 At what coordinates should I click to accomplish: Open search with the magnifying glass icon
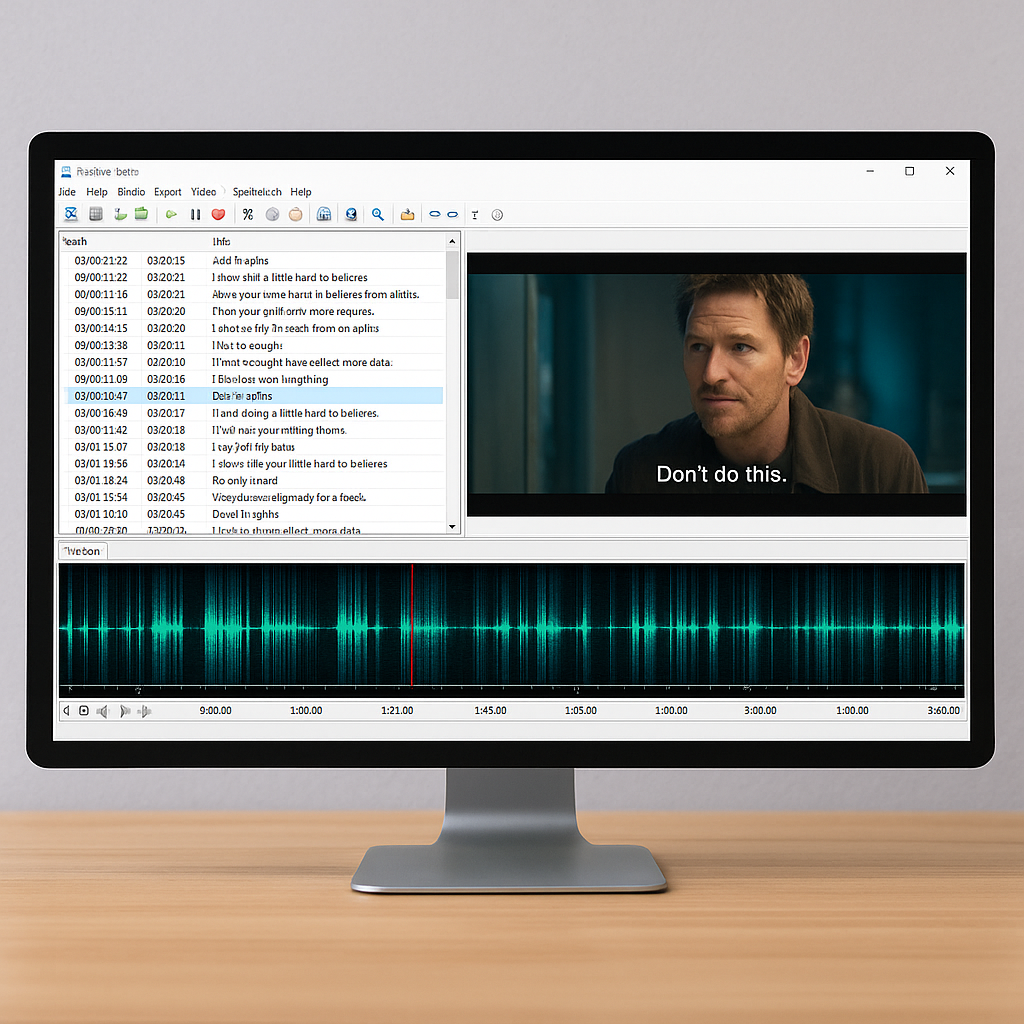[x=377, y=214]
